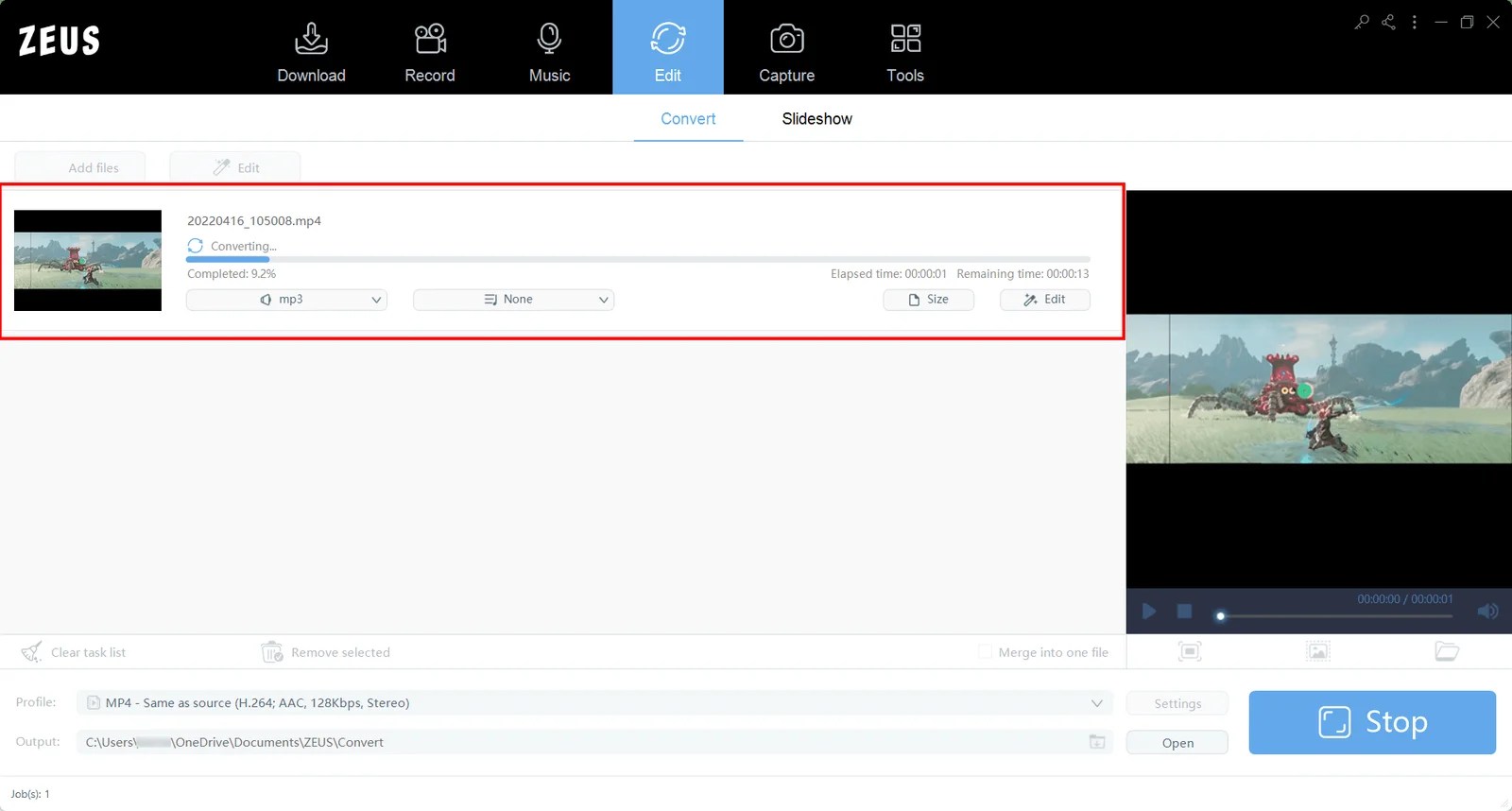Switch to the Convert sub-tab
1512x811 pixels.
click(688, 119)
